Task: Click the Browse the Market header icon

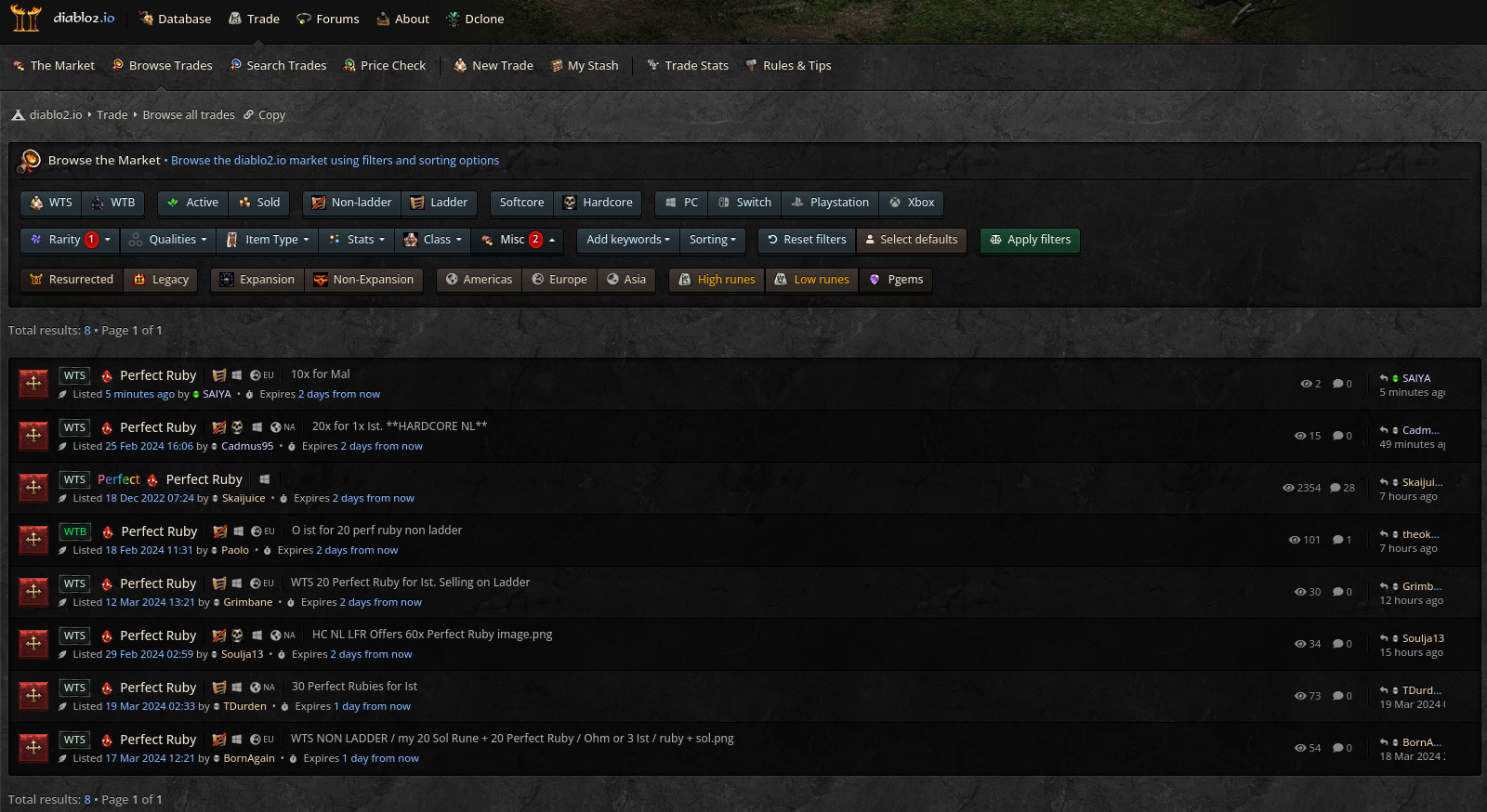Action: coord(30,161)
